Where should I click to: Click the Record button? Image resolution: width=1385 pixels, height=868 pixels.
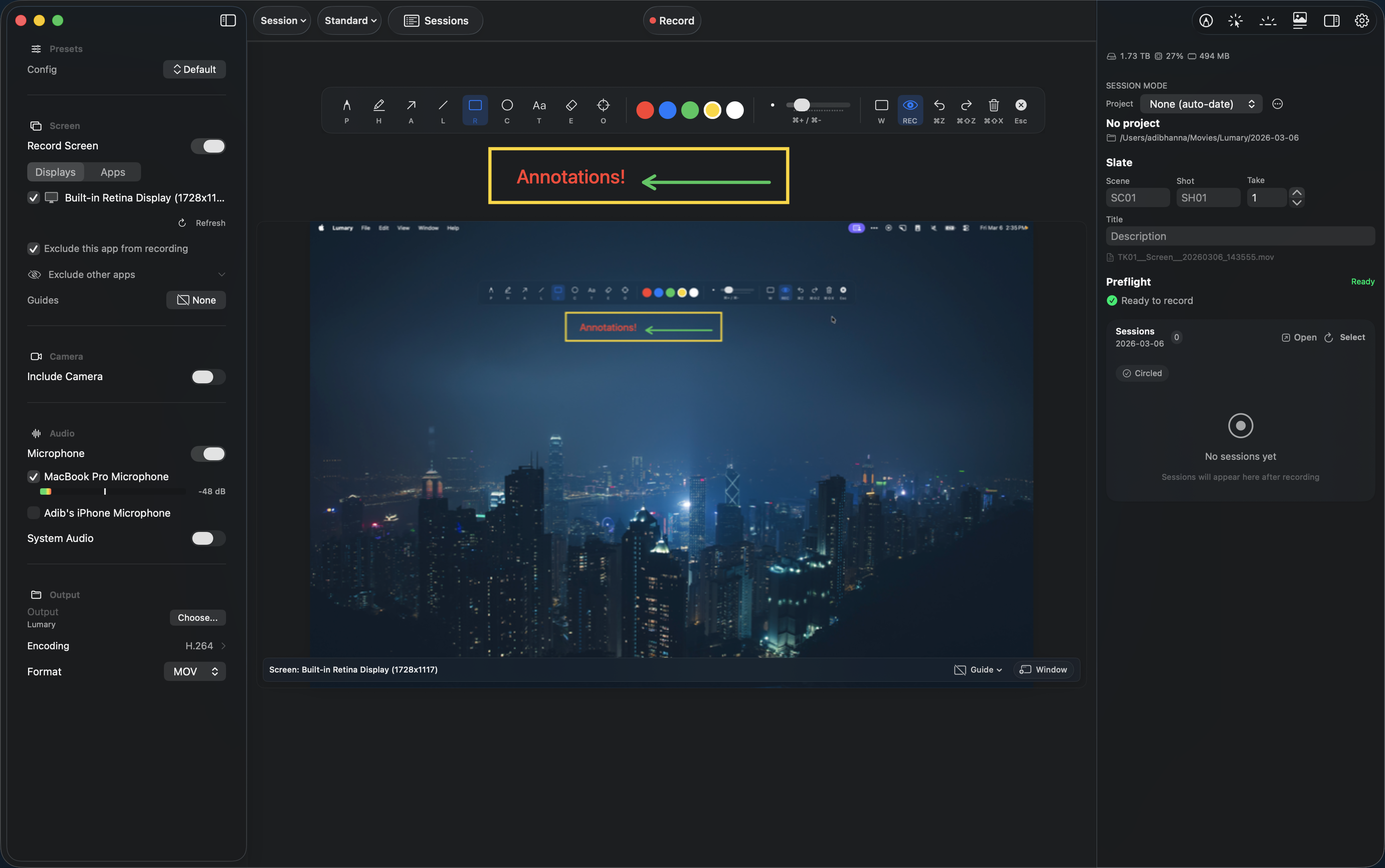tap(671, 20)
